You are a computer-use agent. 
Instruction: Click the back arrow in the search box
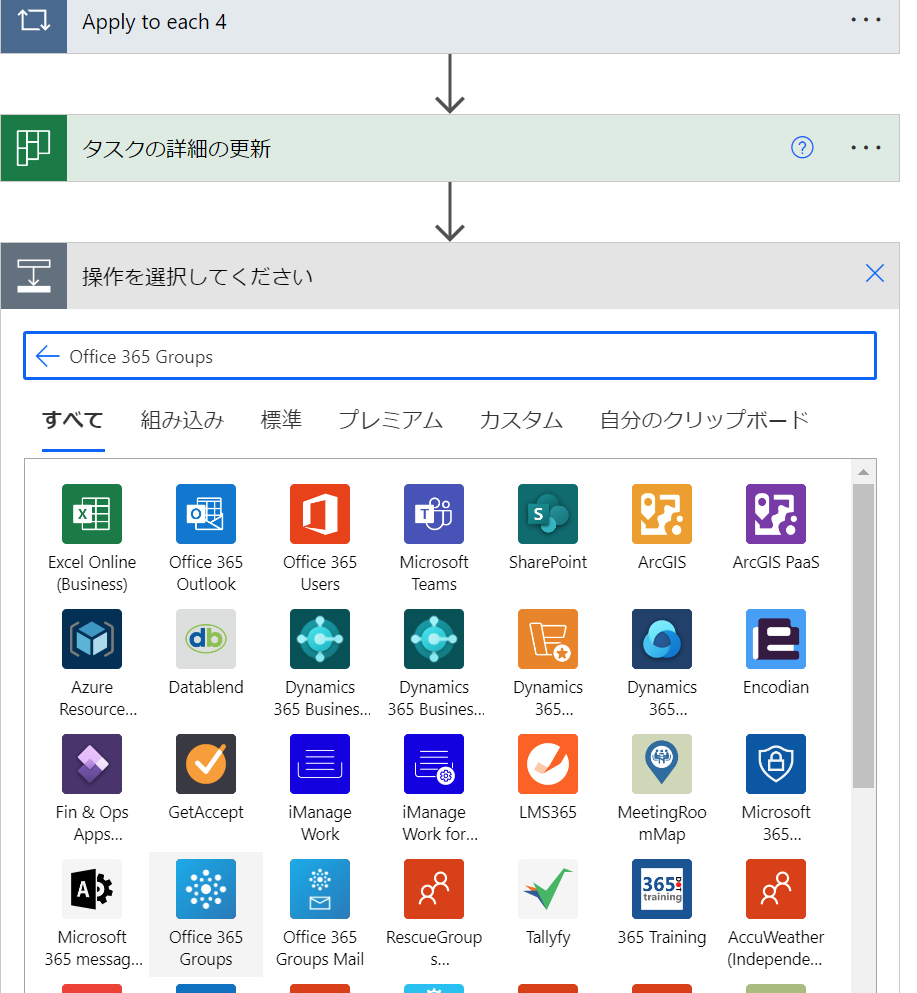pyautogui.click(x=47, y=357)
